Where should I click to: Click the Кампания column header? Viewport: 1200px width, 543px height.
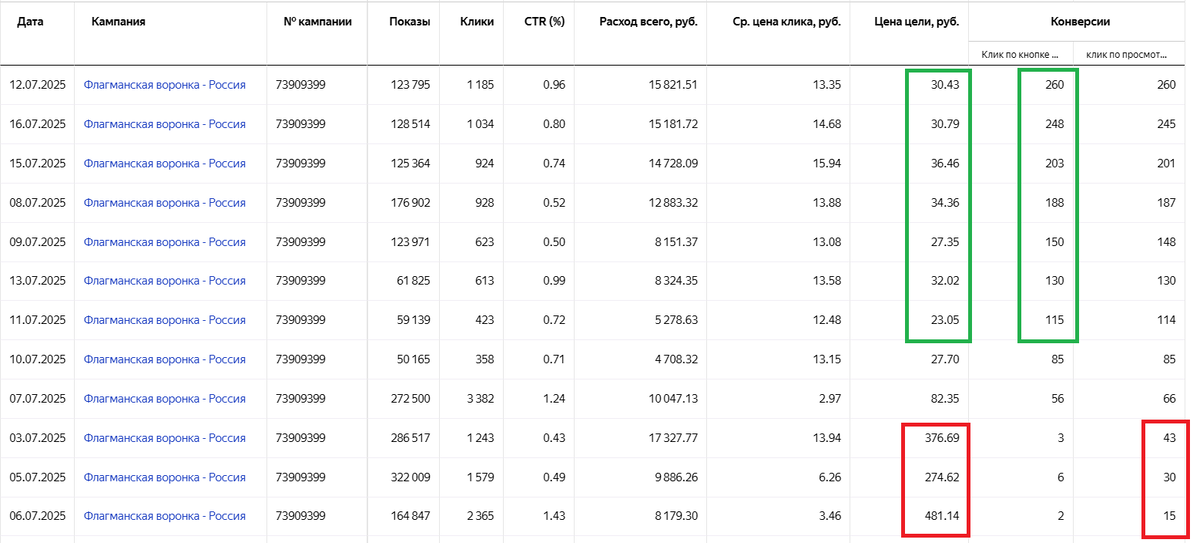(118, 21)
